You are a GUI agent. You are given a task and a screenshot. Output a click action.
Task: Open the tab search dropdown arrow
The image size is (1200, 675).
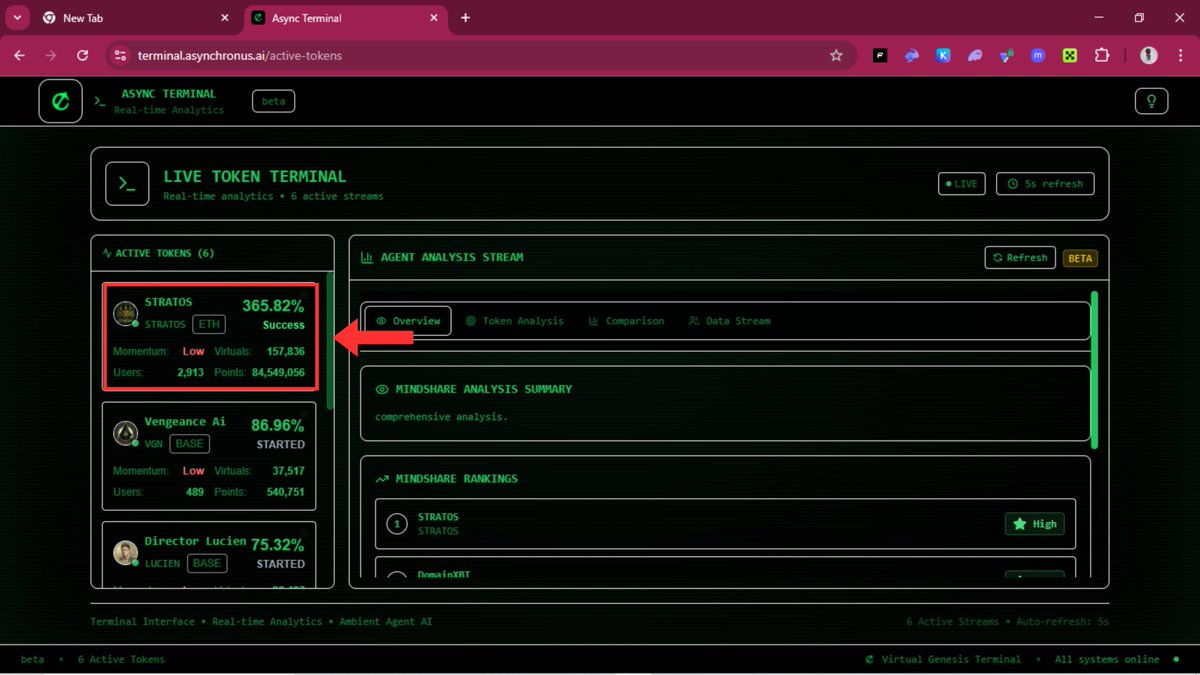click(17, 18)
